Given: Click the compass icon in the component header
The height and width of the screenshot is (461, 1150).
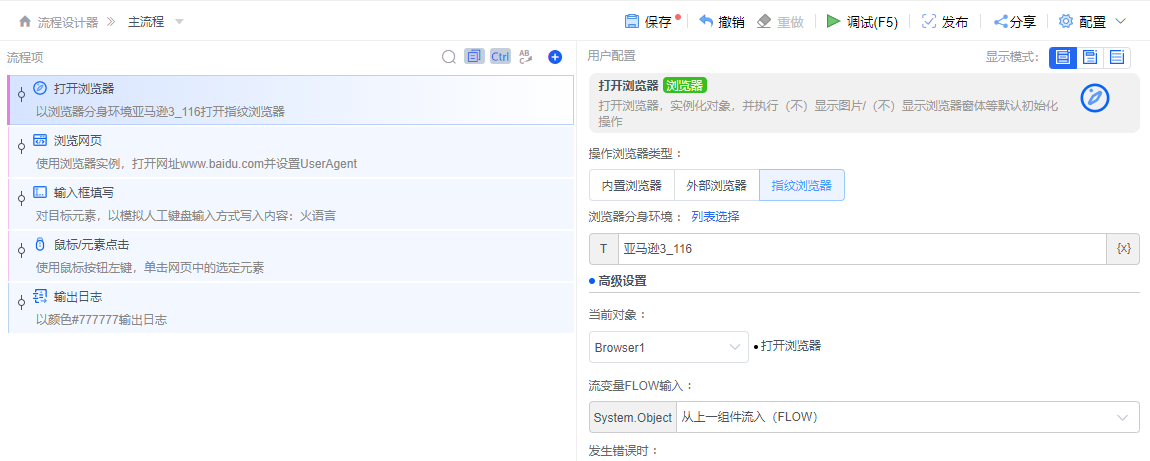Looking at the screenshot, I should tap(1096, 97).
